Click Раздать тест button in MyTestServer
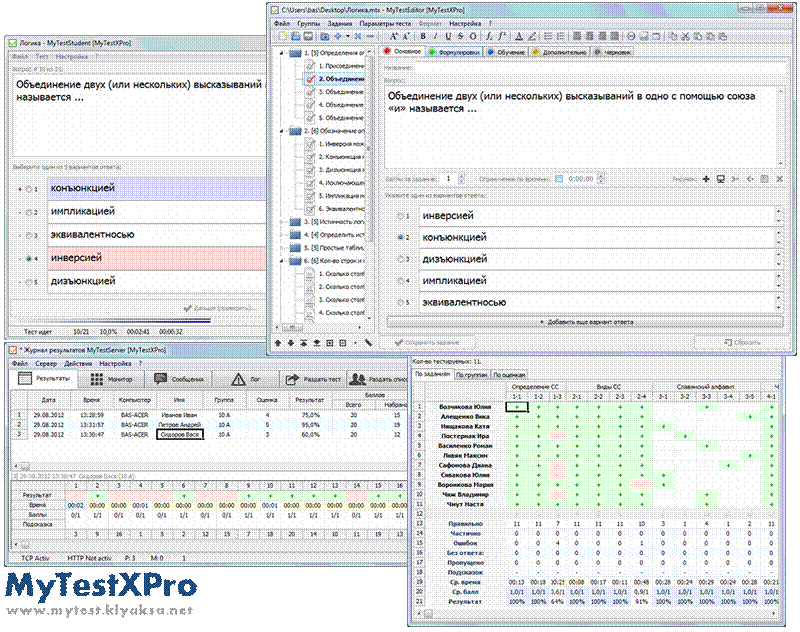The height and width of the screenshot is (632, 800). click(314, 379)
